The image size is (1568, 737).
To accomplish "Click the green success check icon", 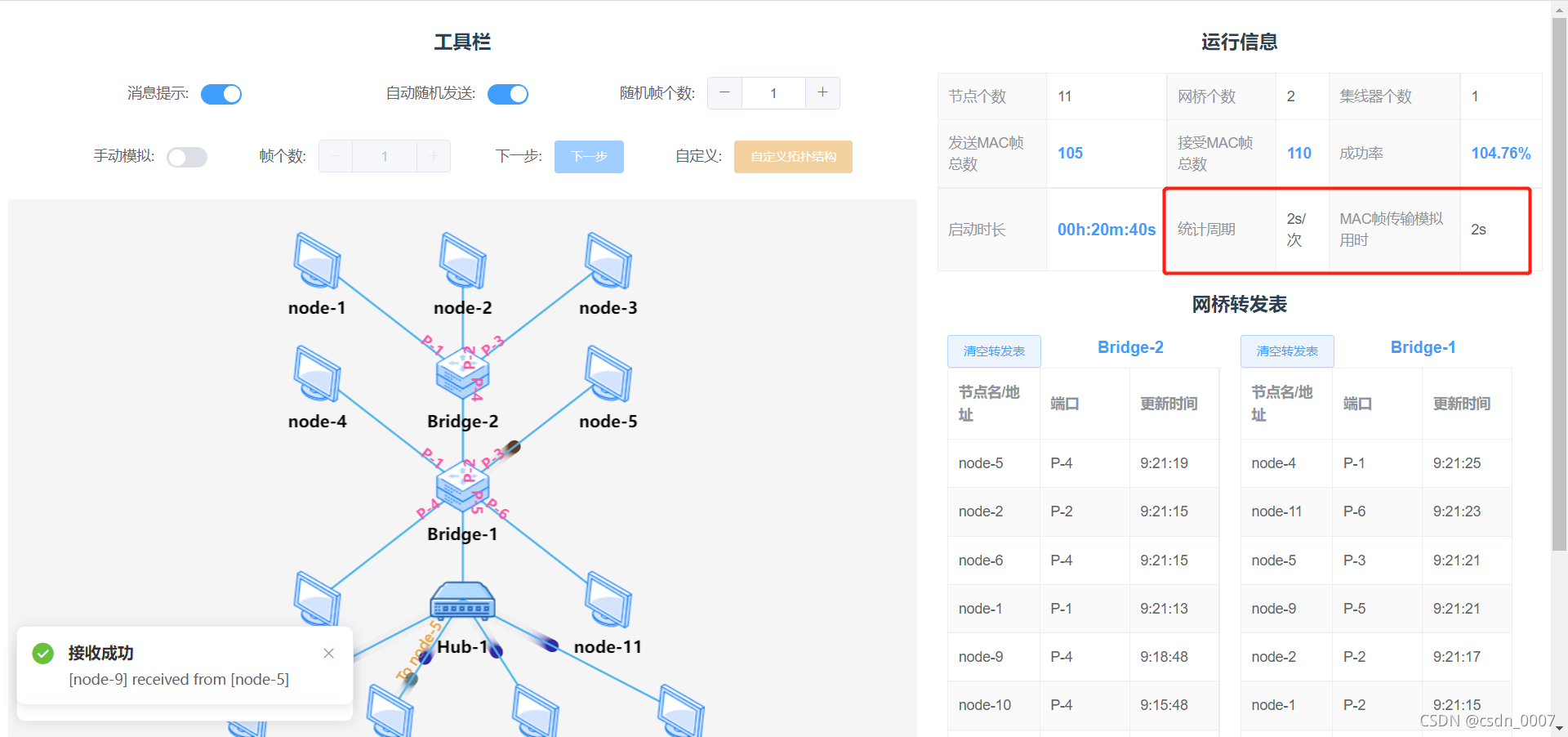I will tap(42, 653).
